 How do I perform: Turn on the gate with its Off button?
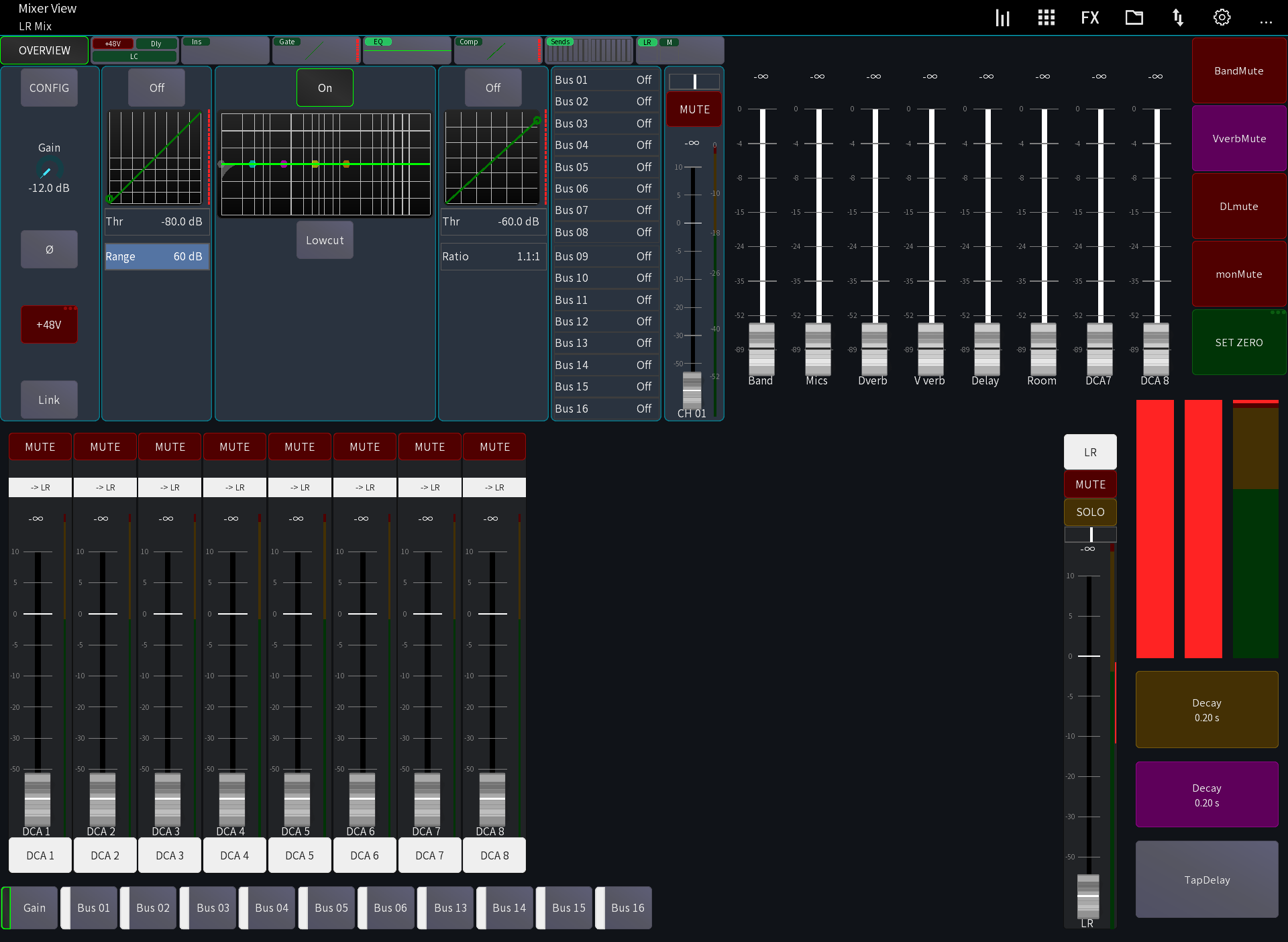157,88
